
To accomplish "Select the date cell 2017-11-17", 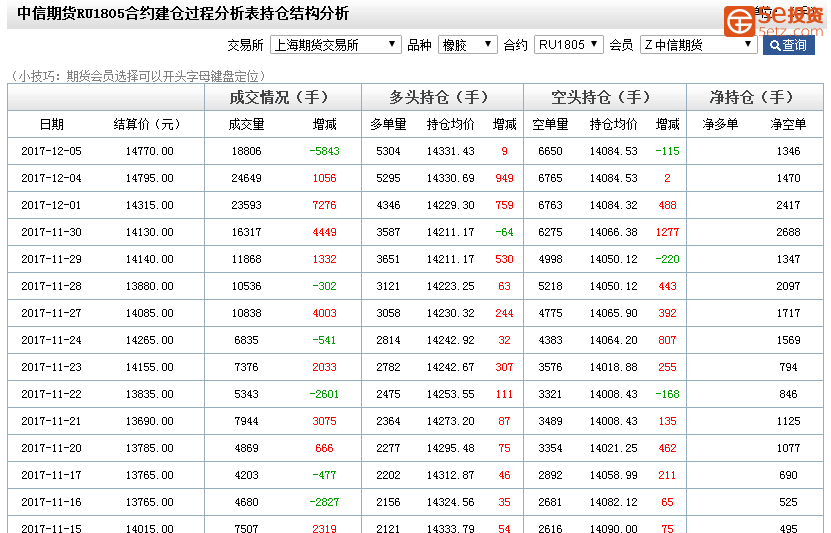I will [x=51, y=476].
